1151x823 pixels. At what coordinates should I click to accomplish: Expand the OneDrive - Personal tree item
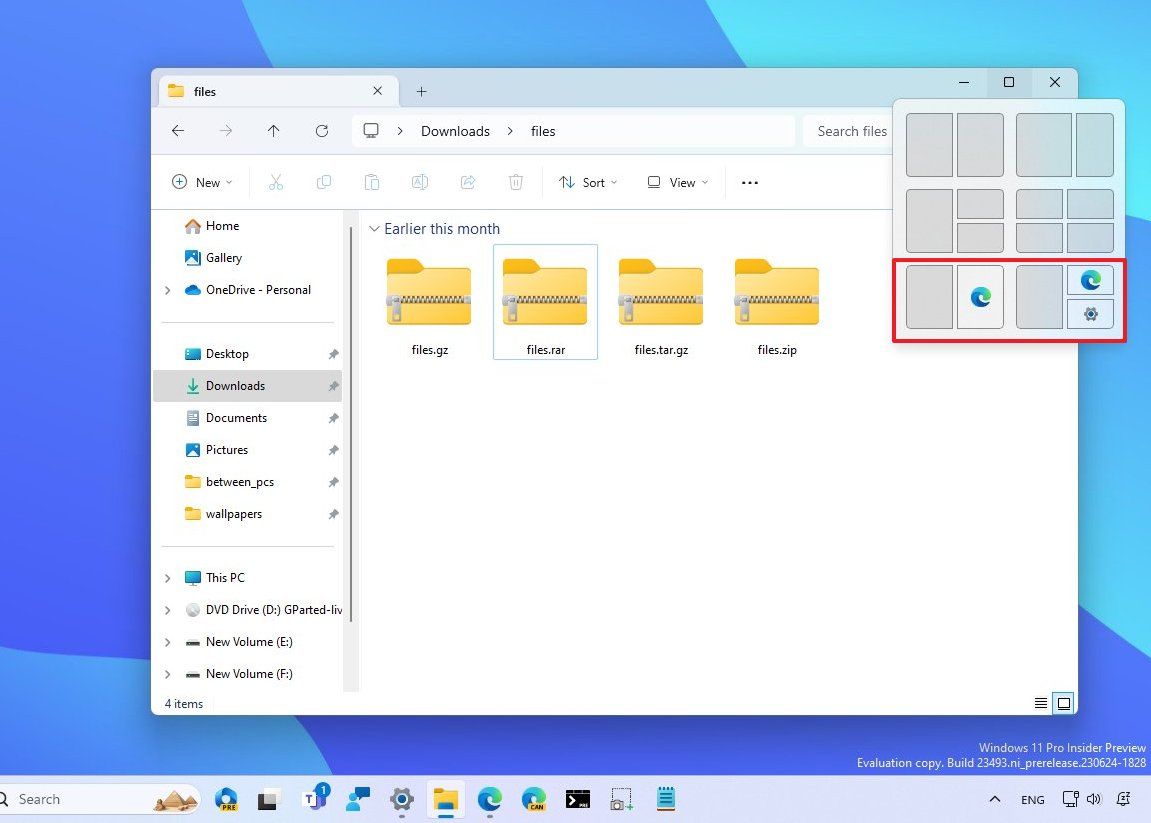[166, 290]
